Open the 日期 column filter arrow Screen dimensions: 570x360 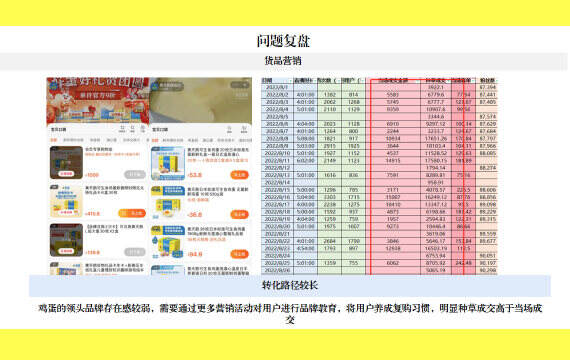290,81
